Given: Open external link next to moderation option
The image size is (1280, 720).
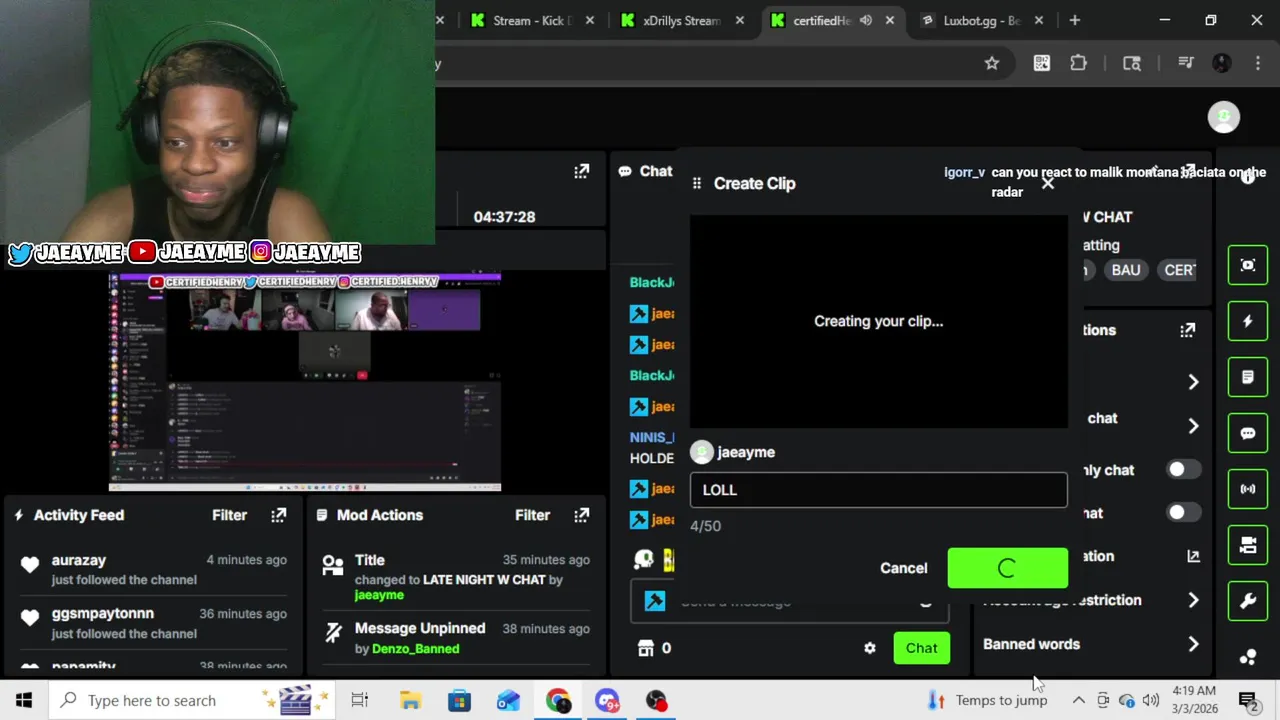Looking at the screenshot, I should [1193, 556].
